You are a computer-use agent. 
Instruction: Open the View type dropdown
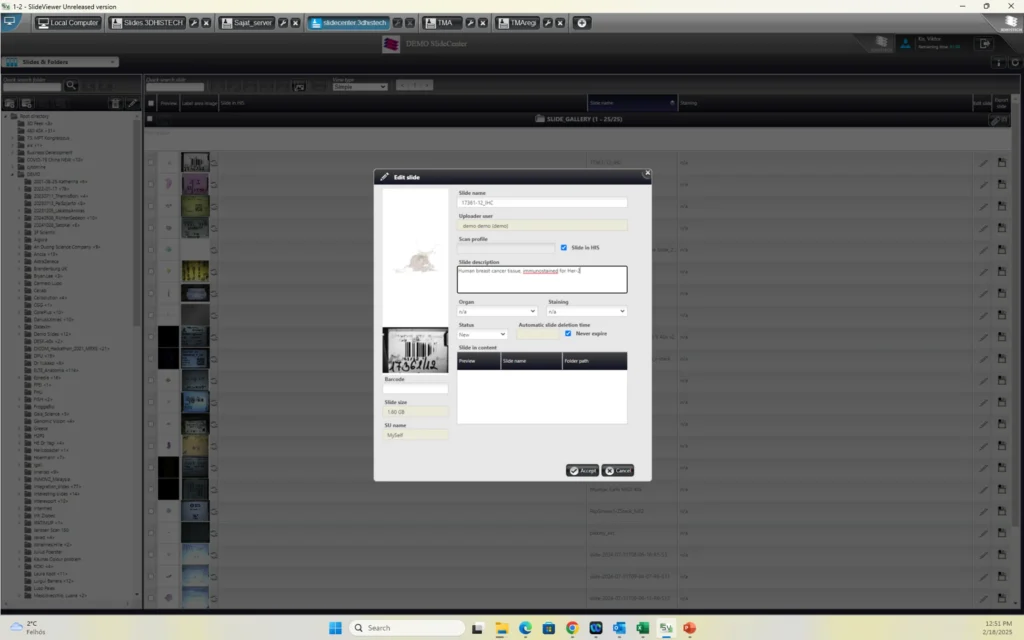point(360,87)
